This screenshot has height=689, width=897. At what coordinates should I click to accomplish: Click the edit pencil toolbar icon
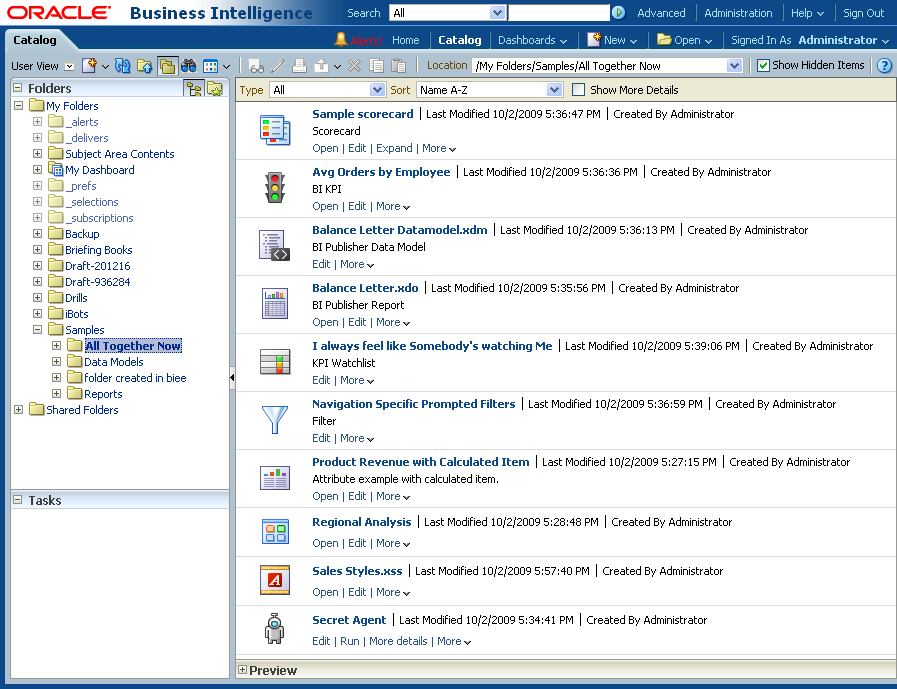(x=278, y=66)
